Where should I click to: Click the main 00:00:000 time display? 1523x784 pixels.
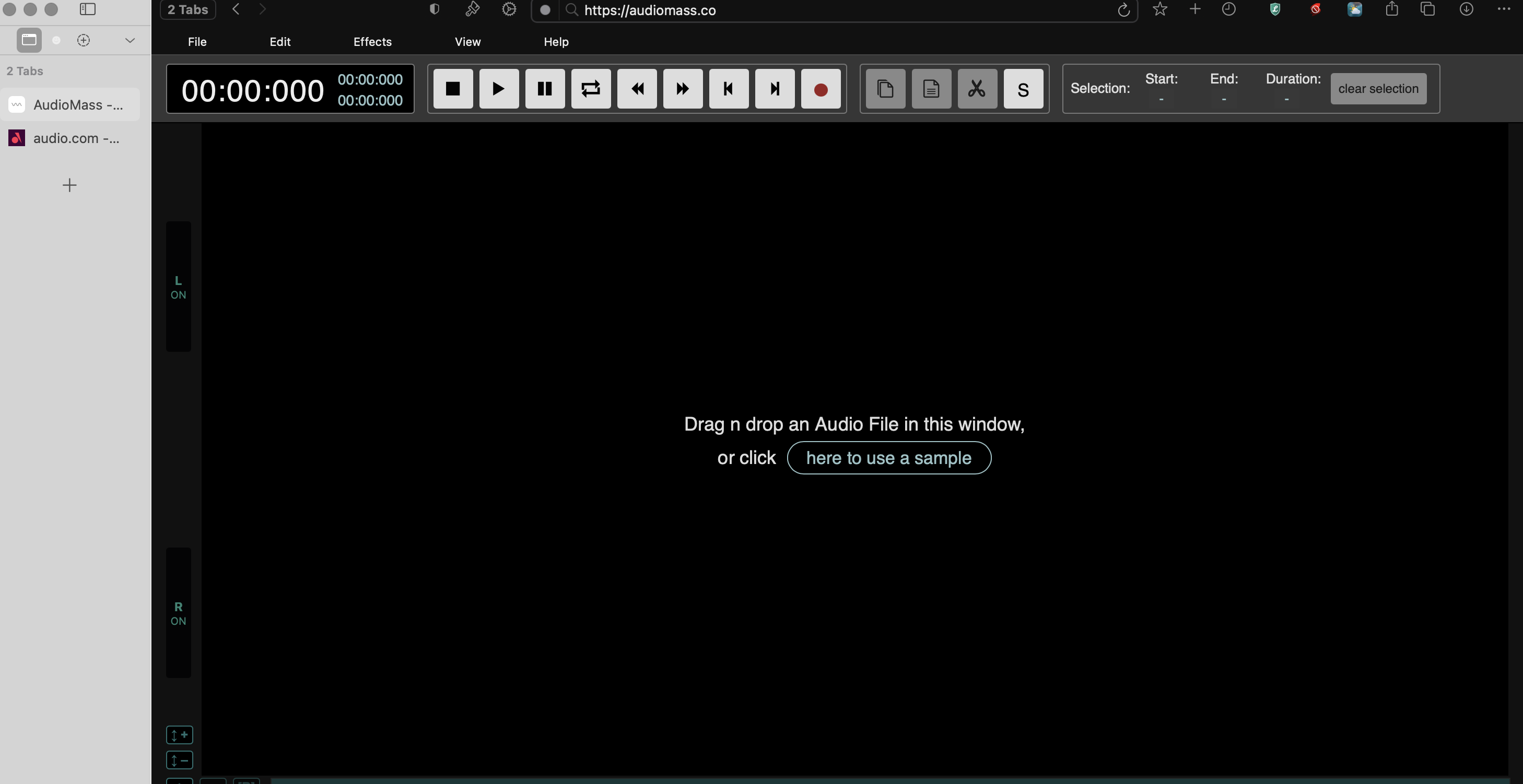pos(252,90)
